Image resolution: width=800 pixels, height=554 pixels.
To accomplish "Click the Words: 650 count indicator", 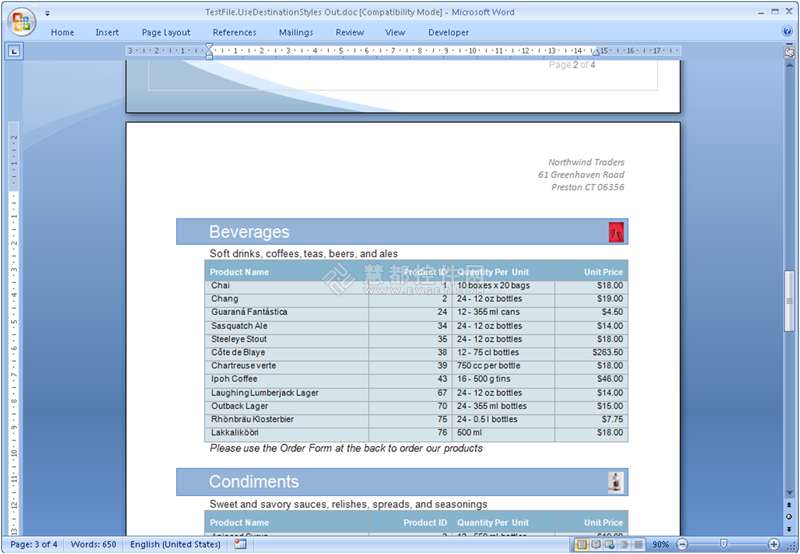I will (x=93, y=544).
